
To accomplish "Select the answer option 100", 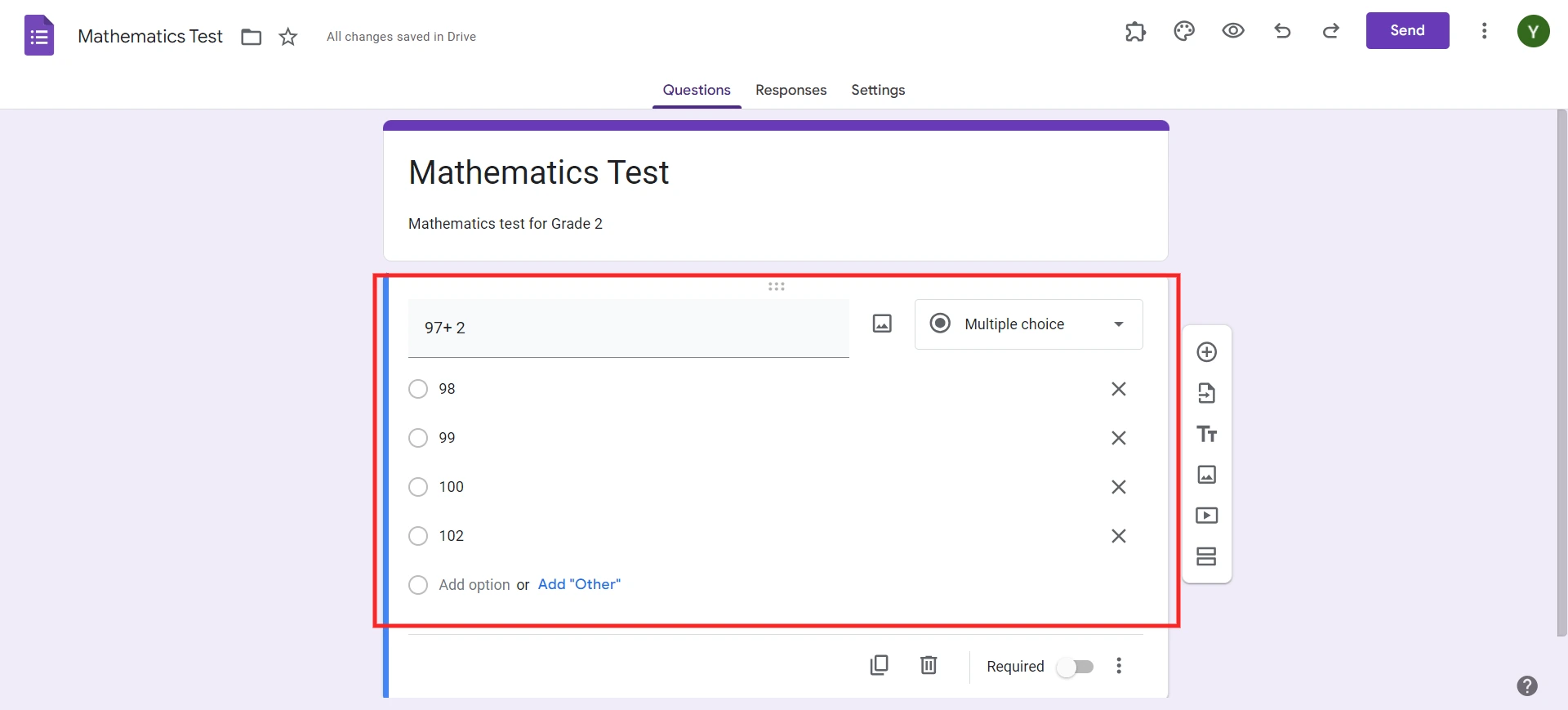I will point(417,487).
